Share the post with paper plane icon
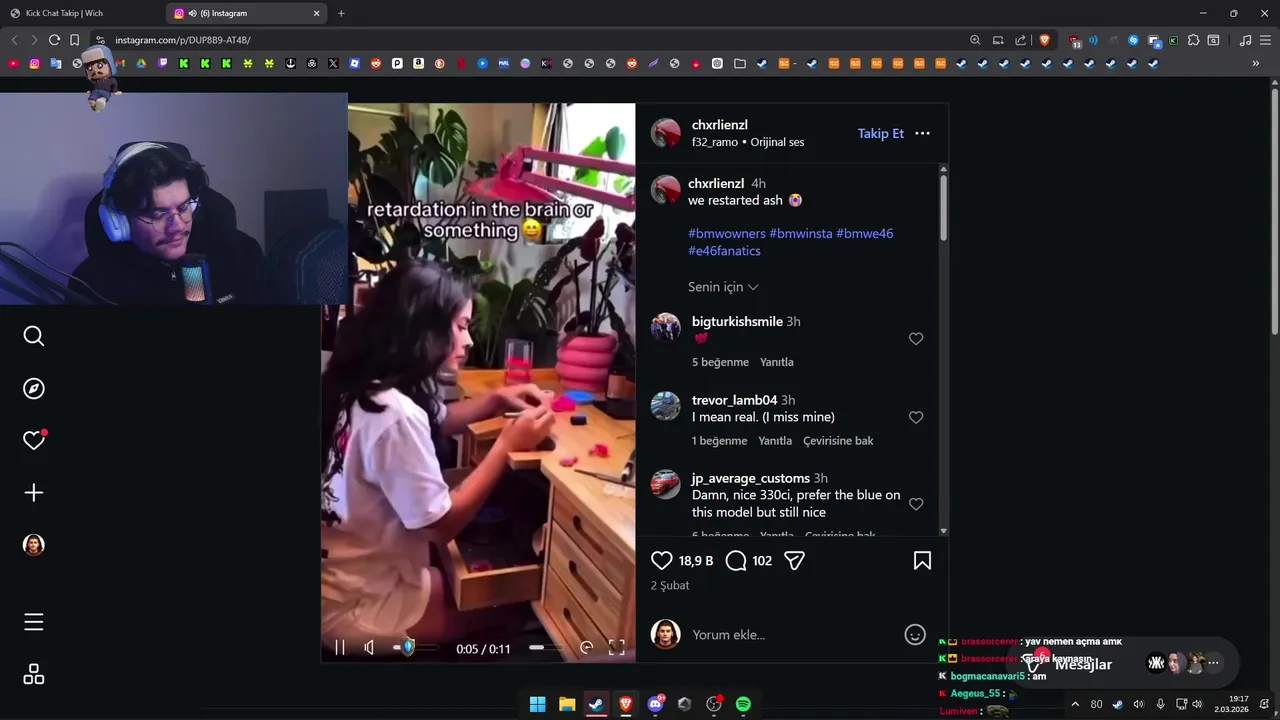Viewport: 1280px width, 720px height. point(795,561)
